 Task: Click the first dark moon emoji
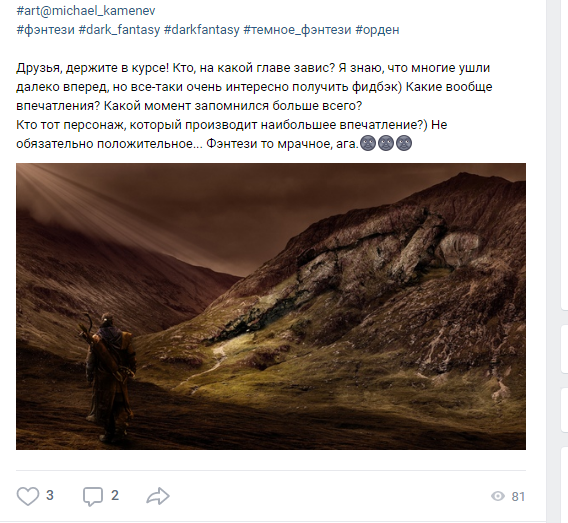pyautogui.click(x=368, y=143)
